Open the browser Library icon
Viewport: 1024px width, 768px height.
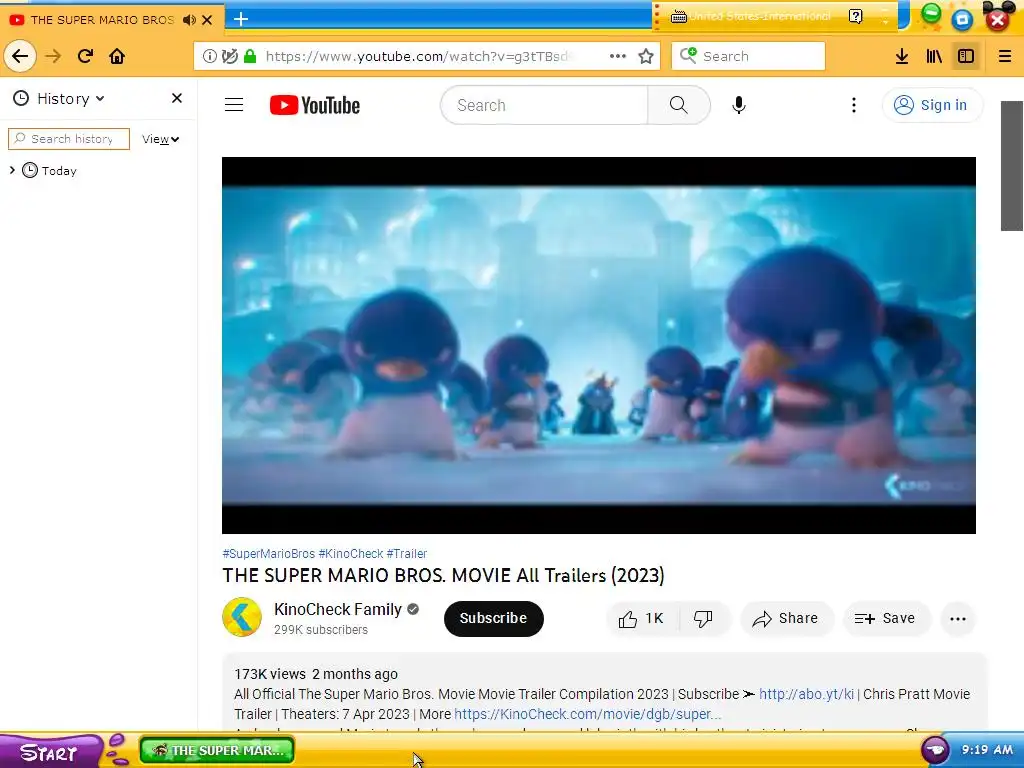tap(934, 56)
